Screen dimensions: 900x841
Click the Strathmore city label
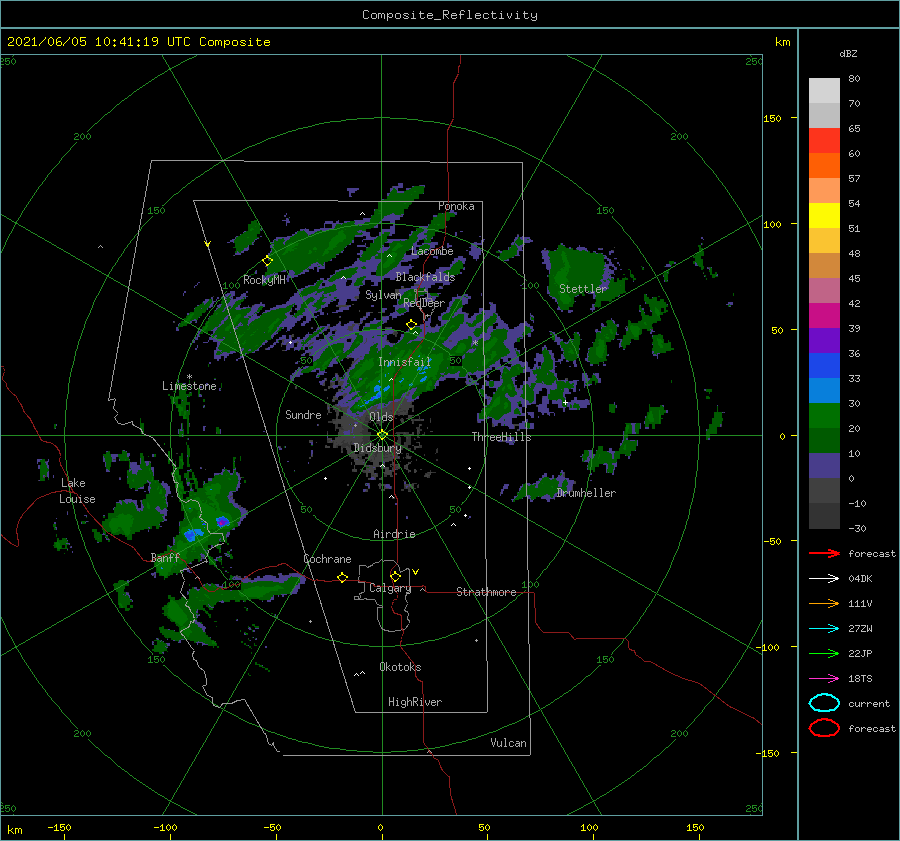(x=486, y=592)
